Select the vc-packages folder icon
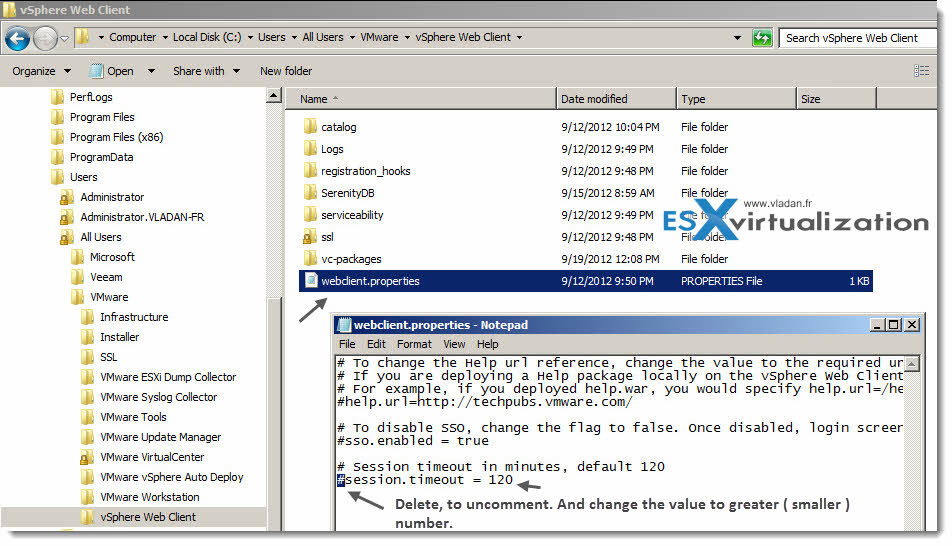The height and width of the screenshot is (546, 952). (310, 258)
